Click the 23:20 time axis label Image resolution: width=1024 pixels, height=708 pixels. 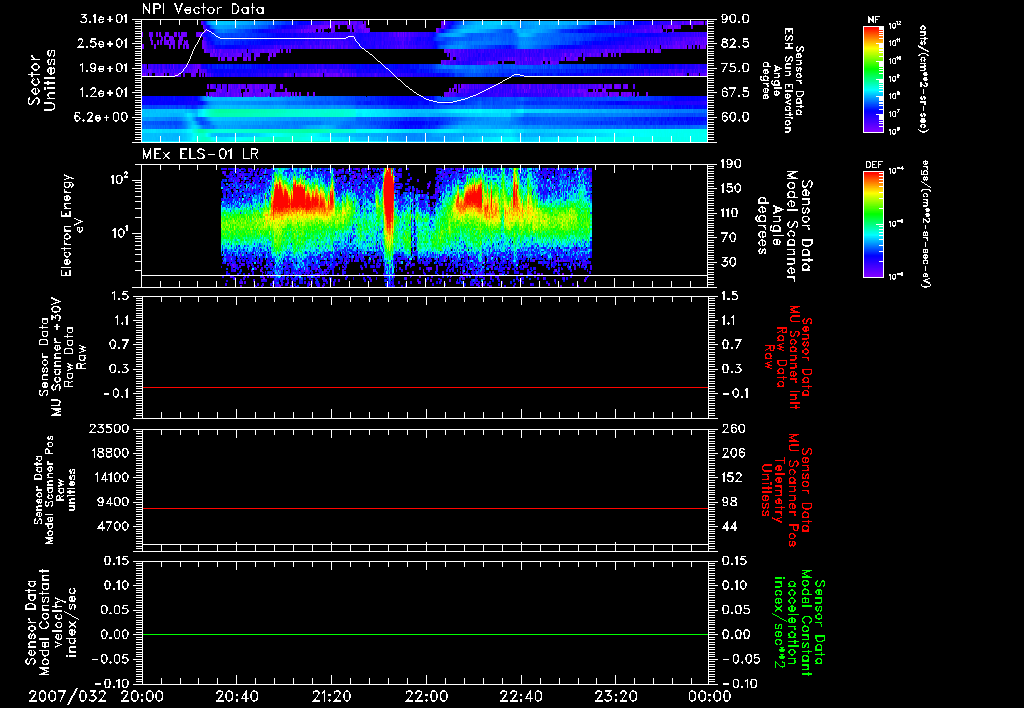(x=615, y=695)
